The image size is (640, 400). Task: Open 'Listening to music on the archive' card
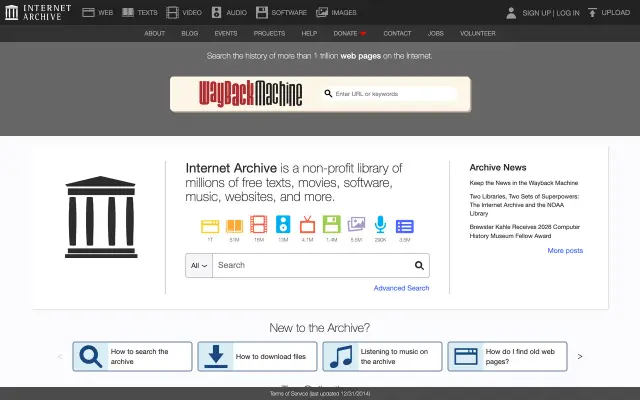(x=382, y=357)
